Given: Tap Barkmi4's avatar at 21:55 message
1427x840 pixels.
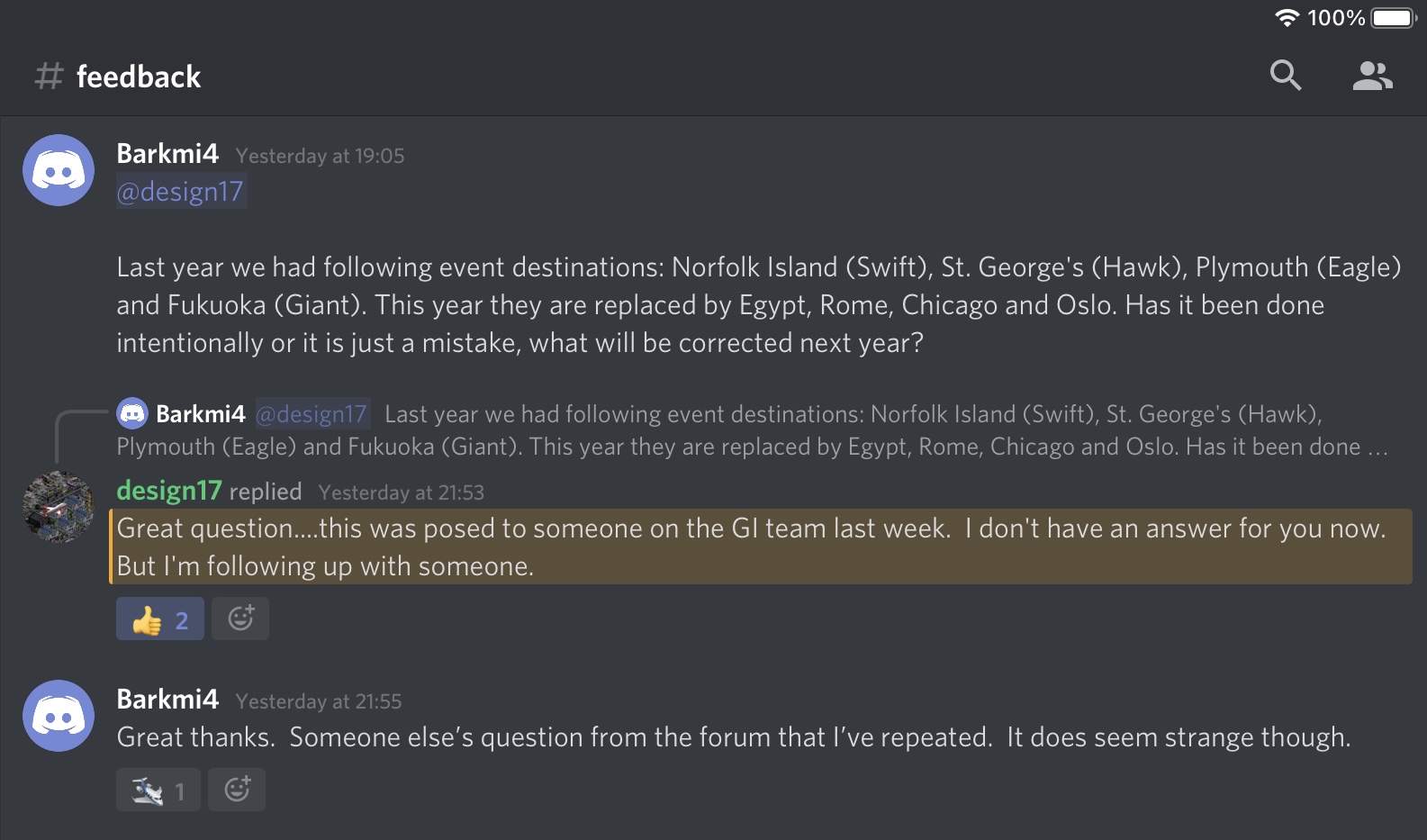Looking at the screenshot, I should [x=59, y=716].
